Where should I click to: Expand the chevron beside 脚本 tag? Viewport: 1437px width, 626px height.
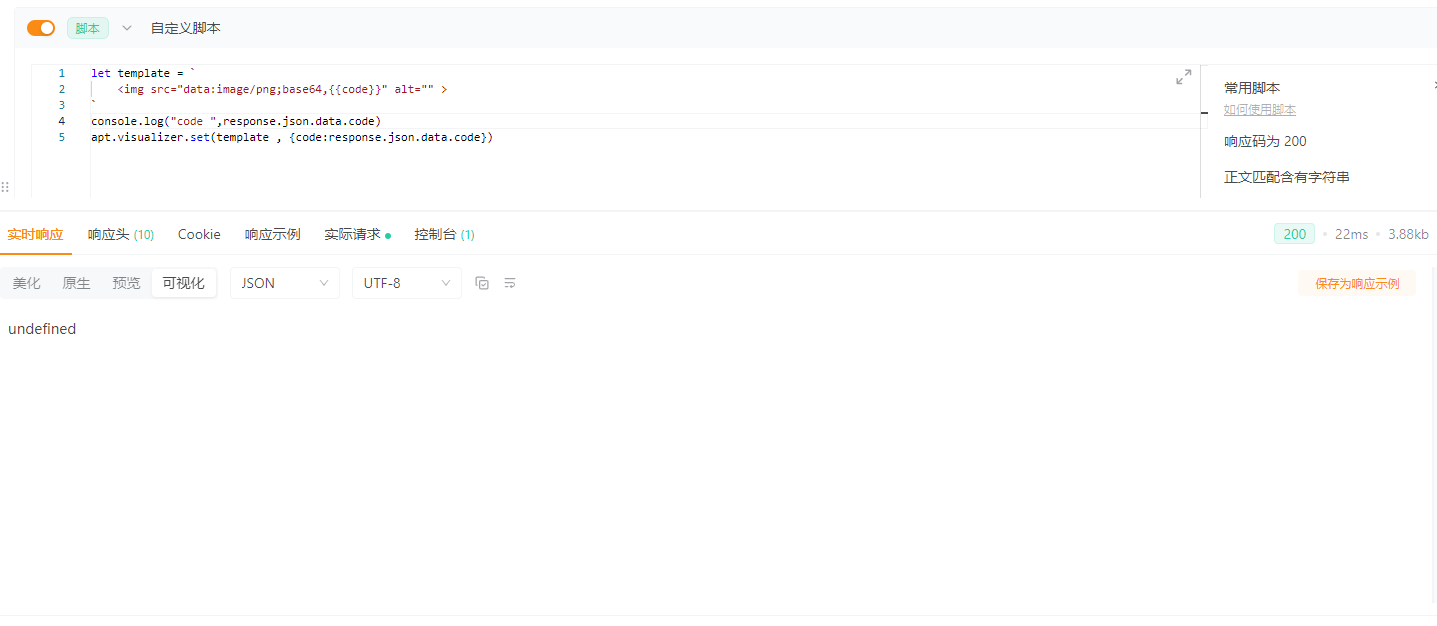coord(127,28)
